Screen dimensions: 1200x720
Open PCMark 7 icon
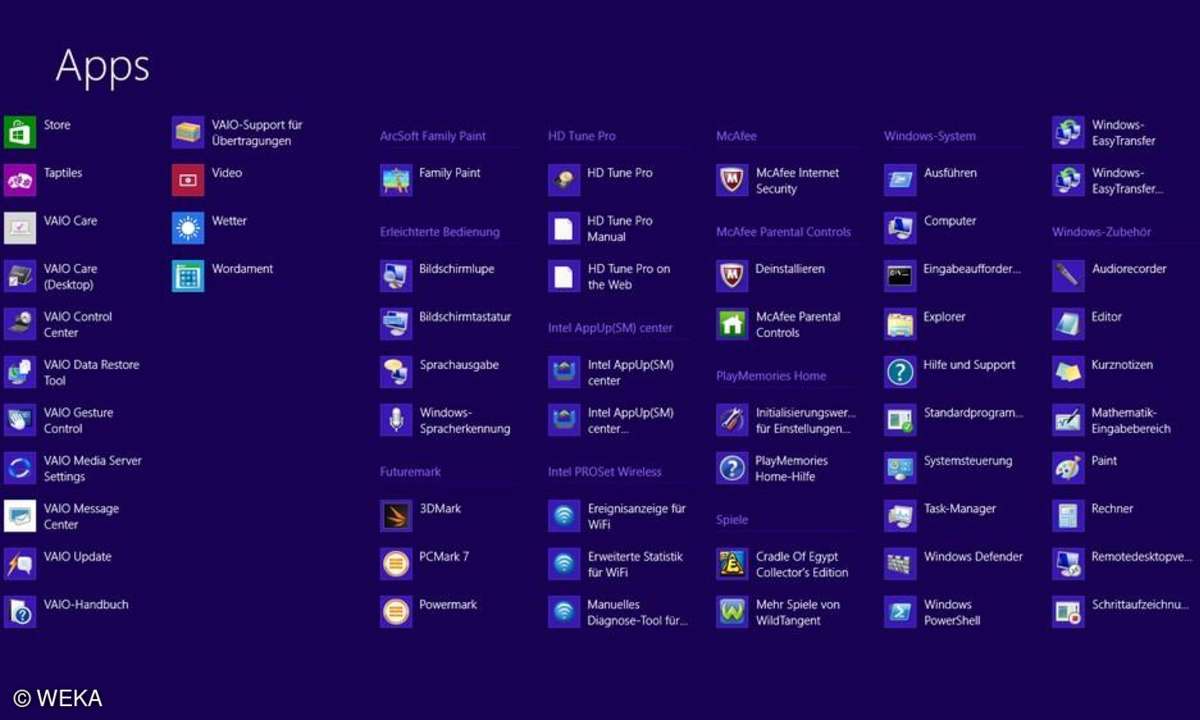pos(396,564)
